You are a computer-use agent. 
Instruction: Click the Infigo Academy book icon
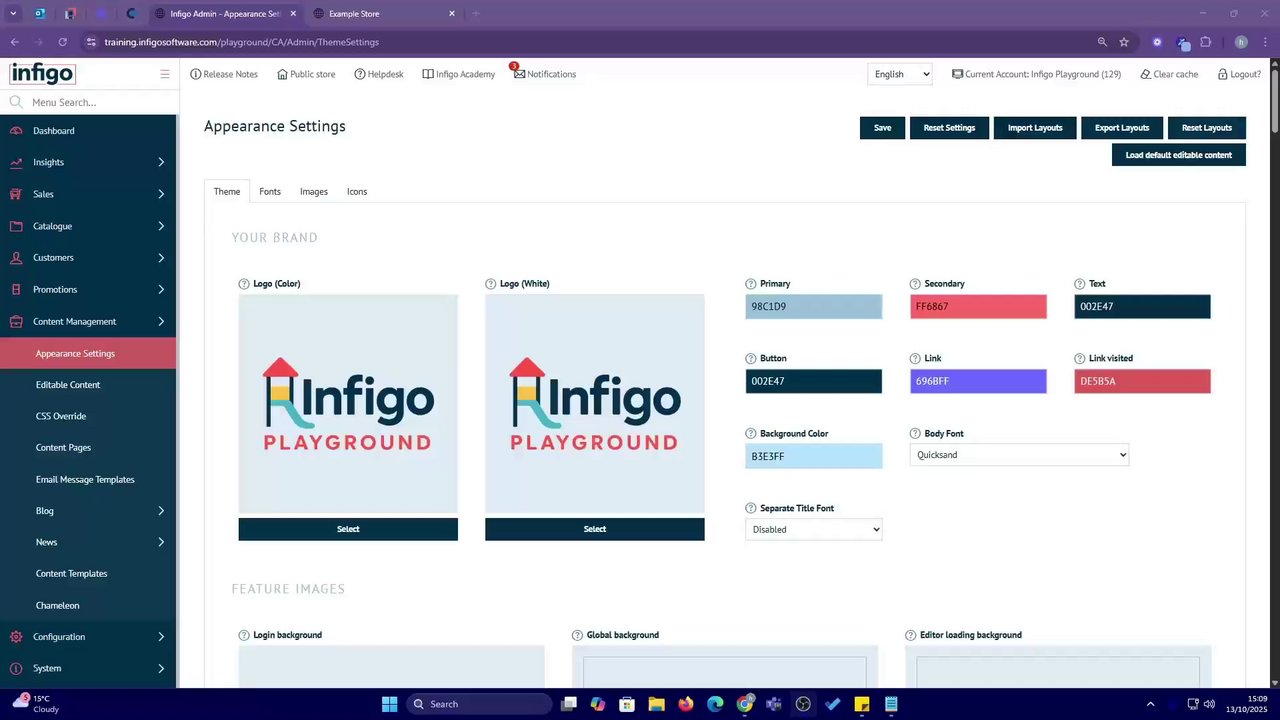[x=428, y=74]
